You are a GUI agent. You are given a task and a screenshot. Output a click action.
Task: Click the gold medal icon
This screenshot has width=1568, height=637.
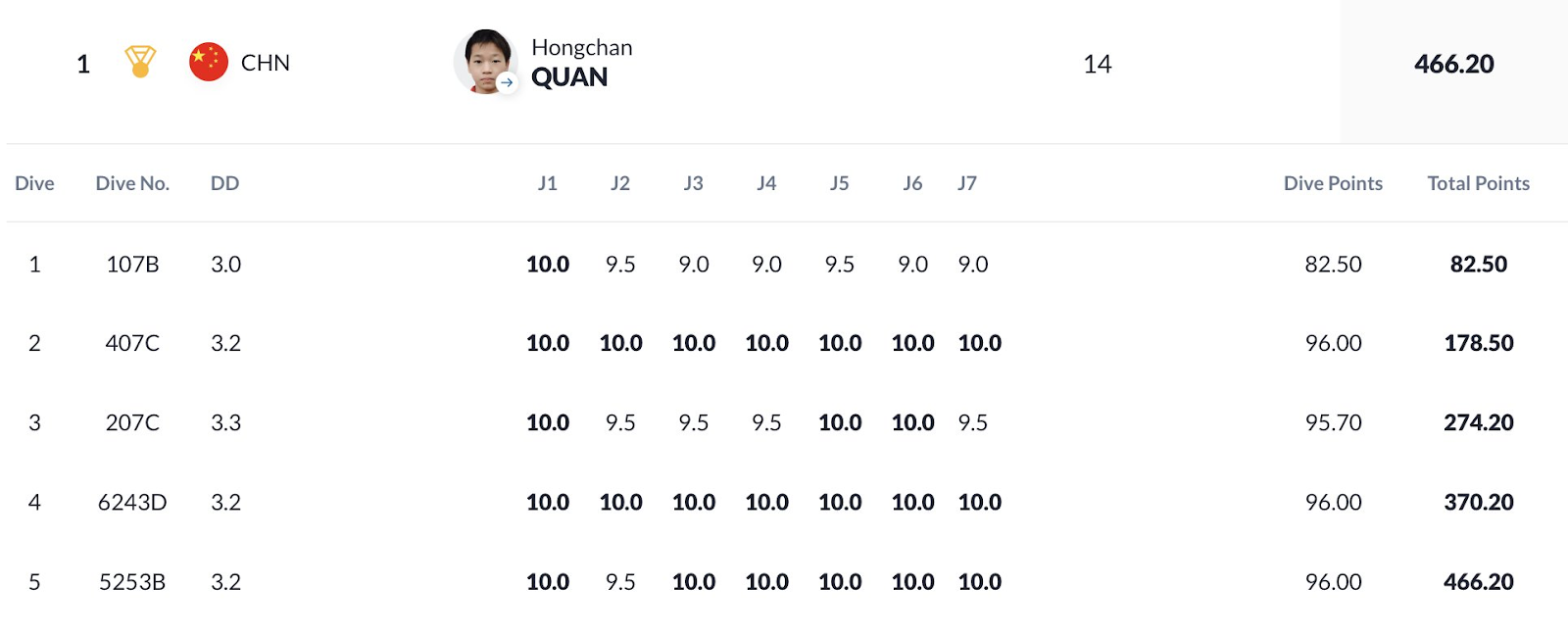point(140,62)
